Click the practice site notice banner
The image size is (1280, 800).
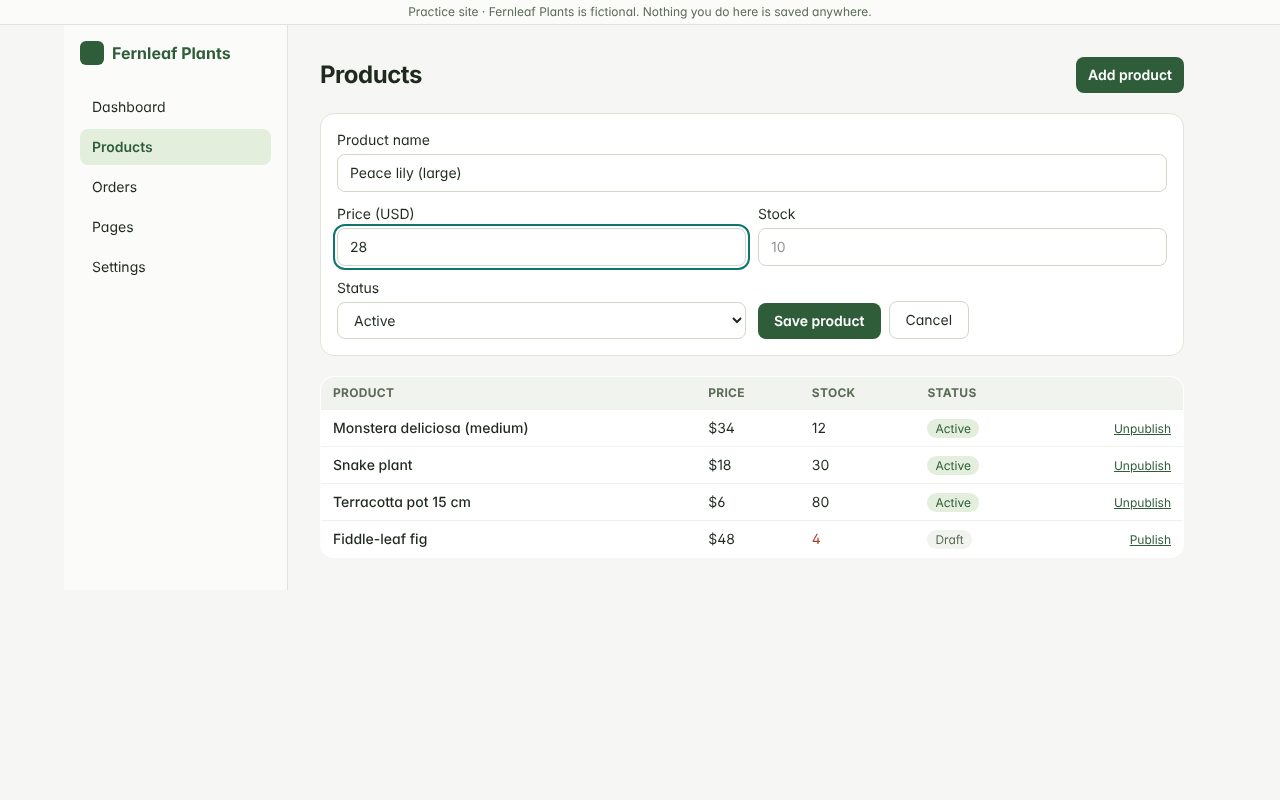pyautogui.click(x=640, y=12)
